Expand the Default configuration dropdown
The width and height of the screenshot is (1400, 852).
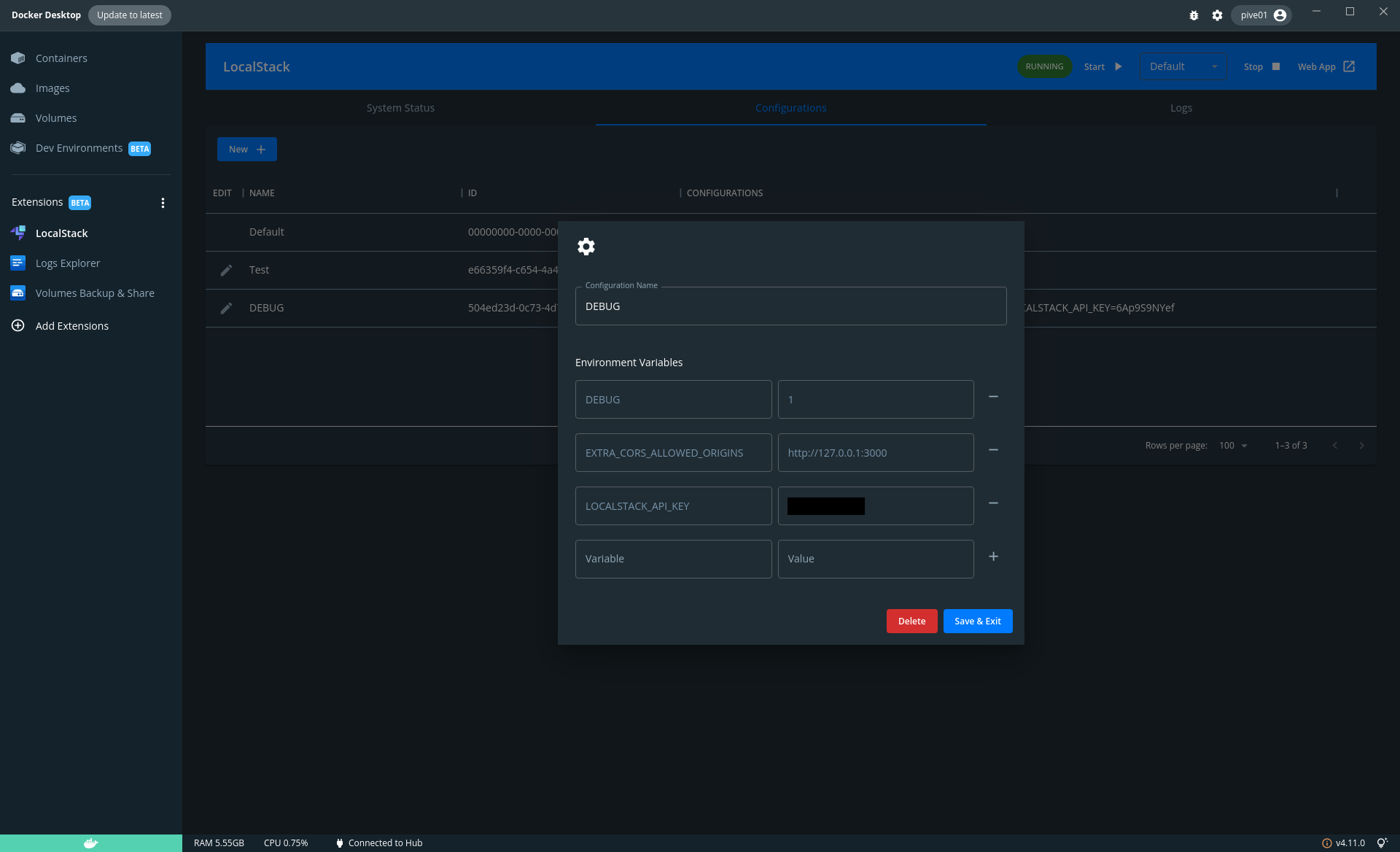(x=1183, y=66)
